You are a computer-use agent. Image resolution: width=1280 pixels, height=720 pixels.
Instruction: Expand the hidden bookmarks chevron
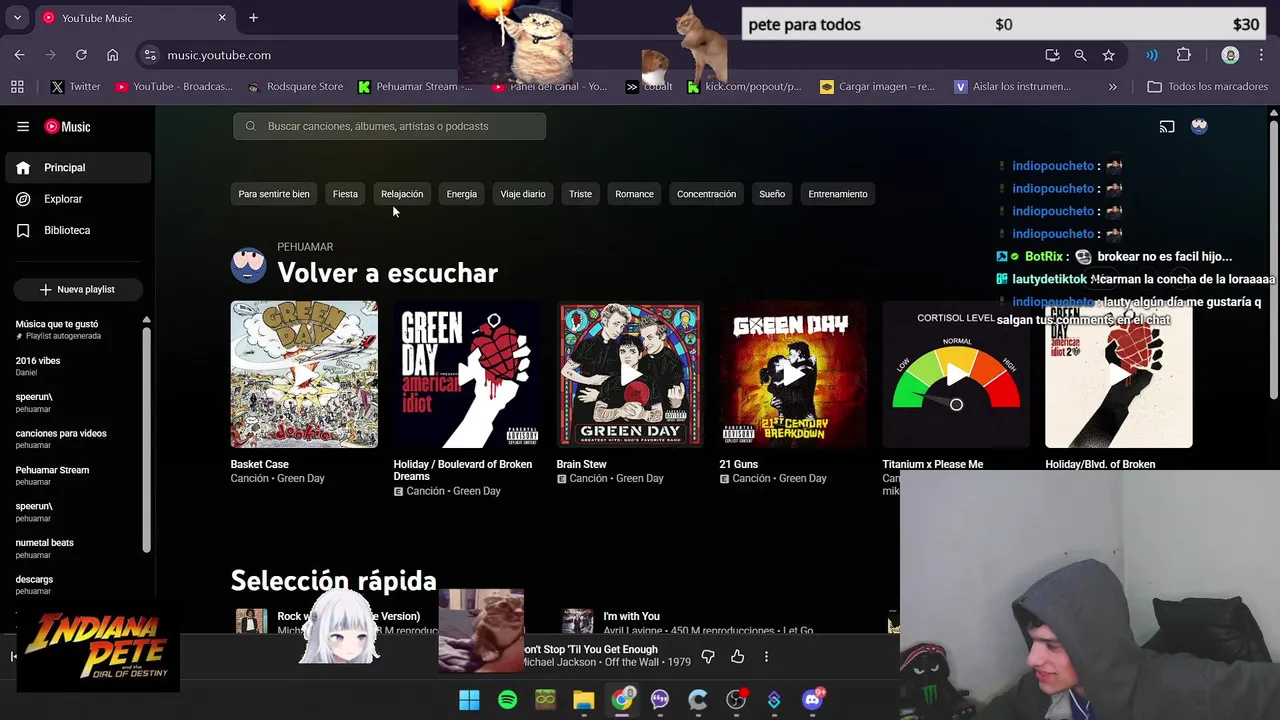pyautogui.click(x=1112, y=87)
